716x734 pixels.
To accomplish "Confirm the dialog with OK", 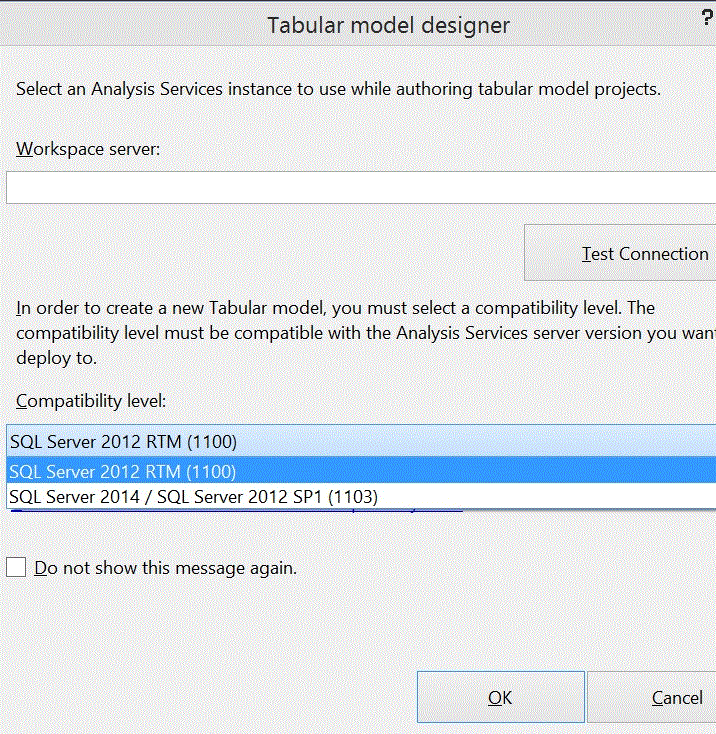I will [500, 697].
